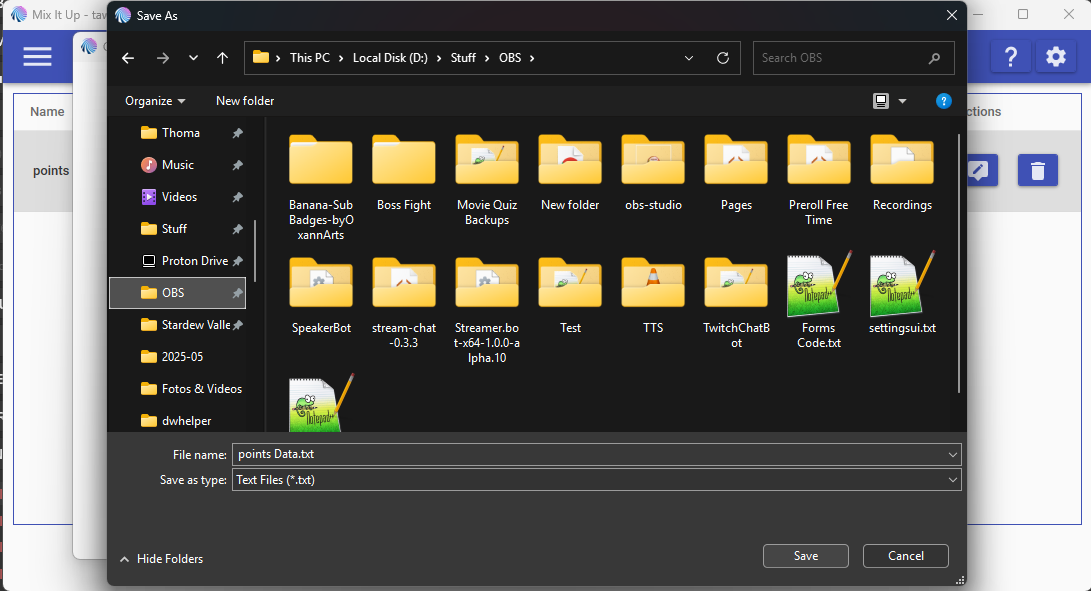1091x591 pixels.
Task: Open the SpeakerBot folder
Action: 321,296
